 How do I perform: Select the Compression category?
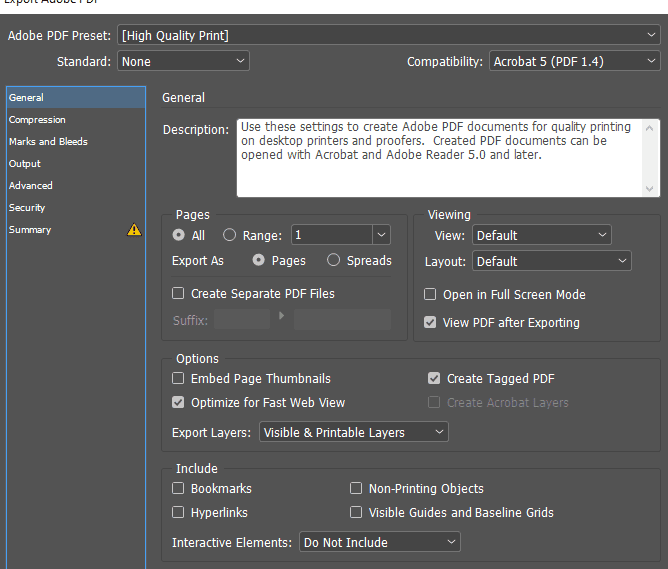click(x=37, y=120)
